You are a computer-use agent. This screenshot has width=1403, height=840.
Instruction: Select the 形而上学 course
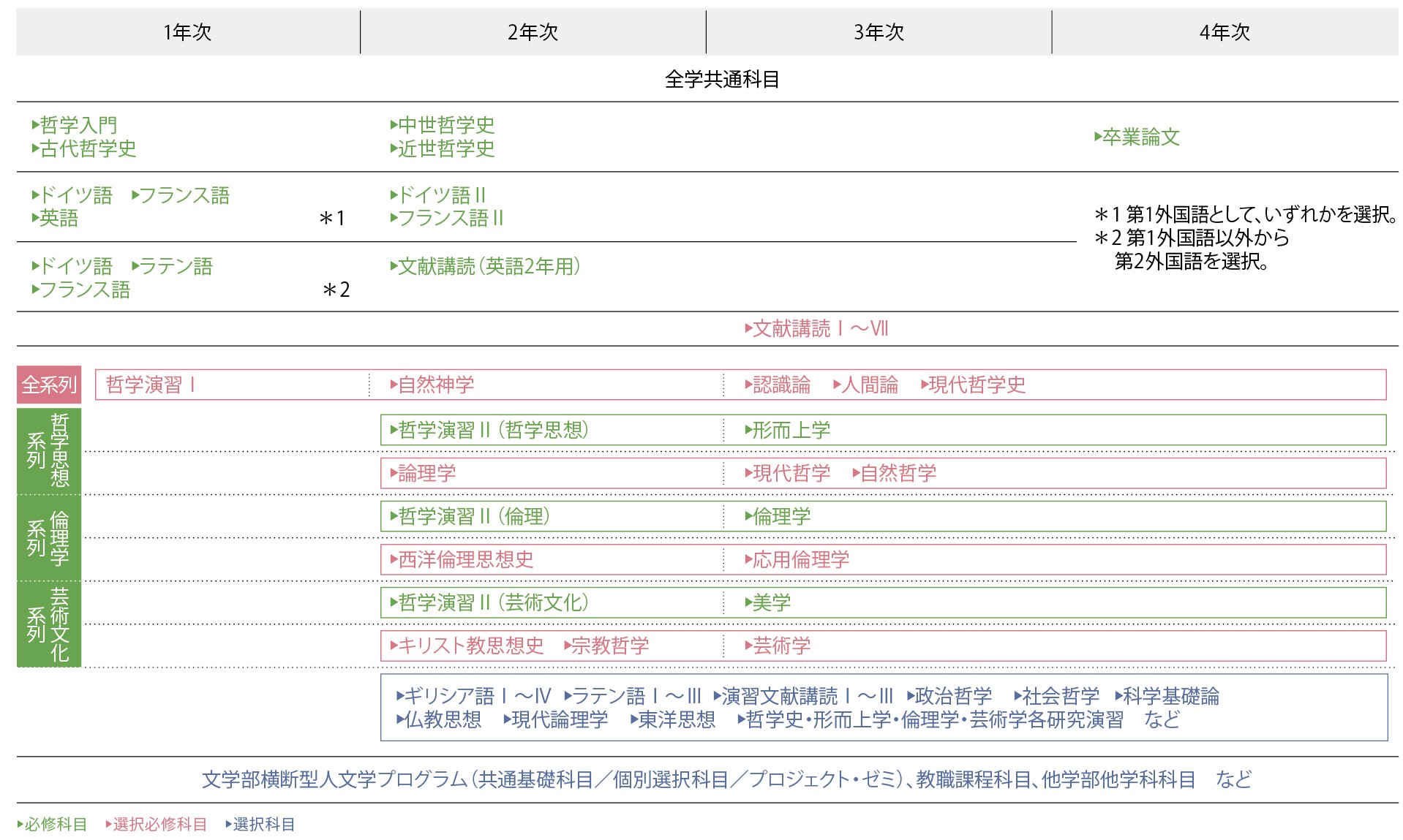(x=788, y=430)
